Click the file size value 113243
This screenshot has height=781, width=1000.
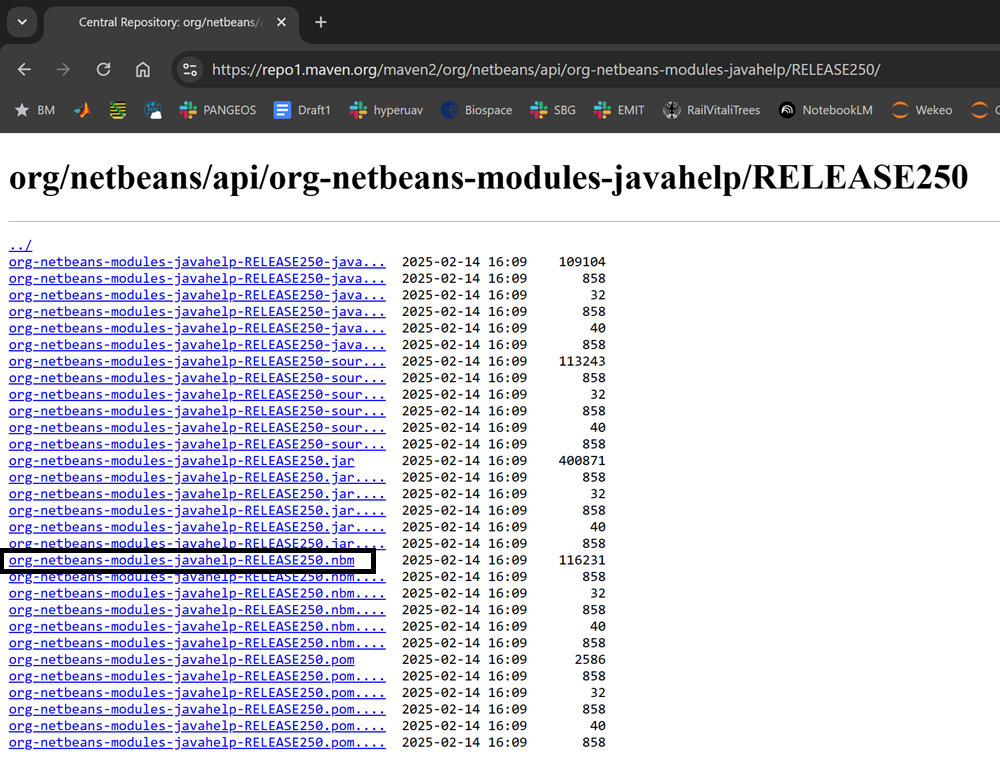pyautogui.click(x=582, y=361)
